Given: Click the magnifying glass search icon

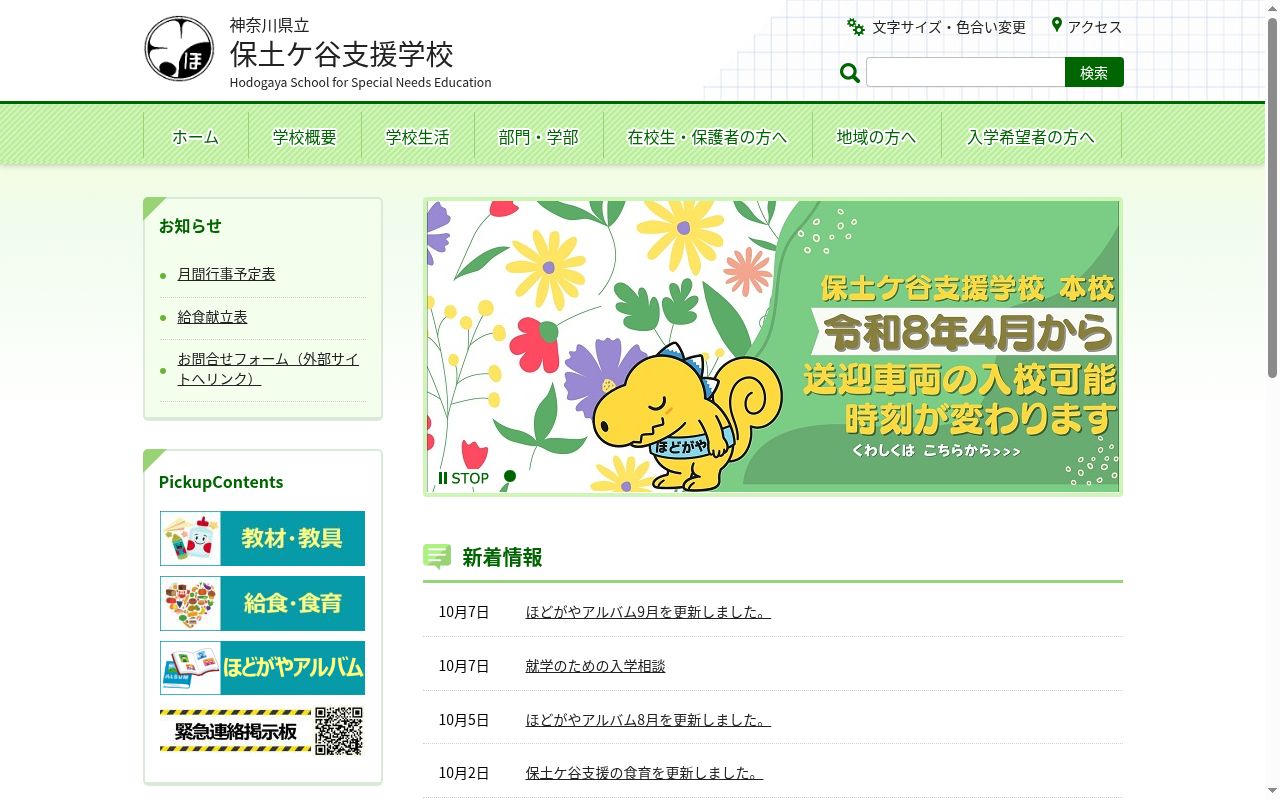Looking at the screenshot, I should (x=850, y=73).
